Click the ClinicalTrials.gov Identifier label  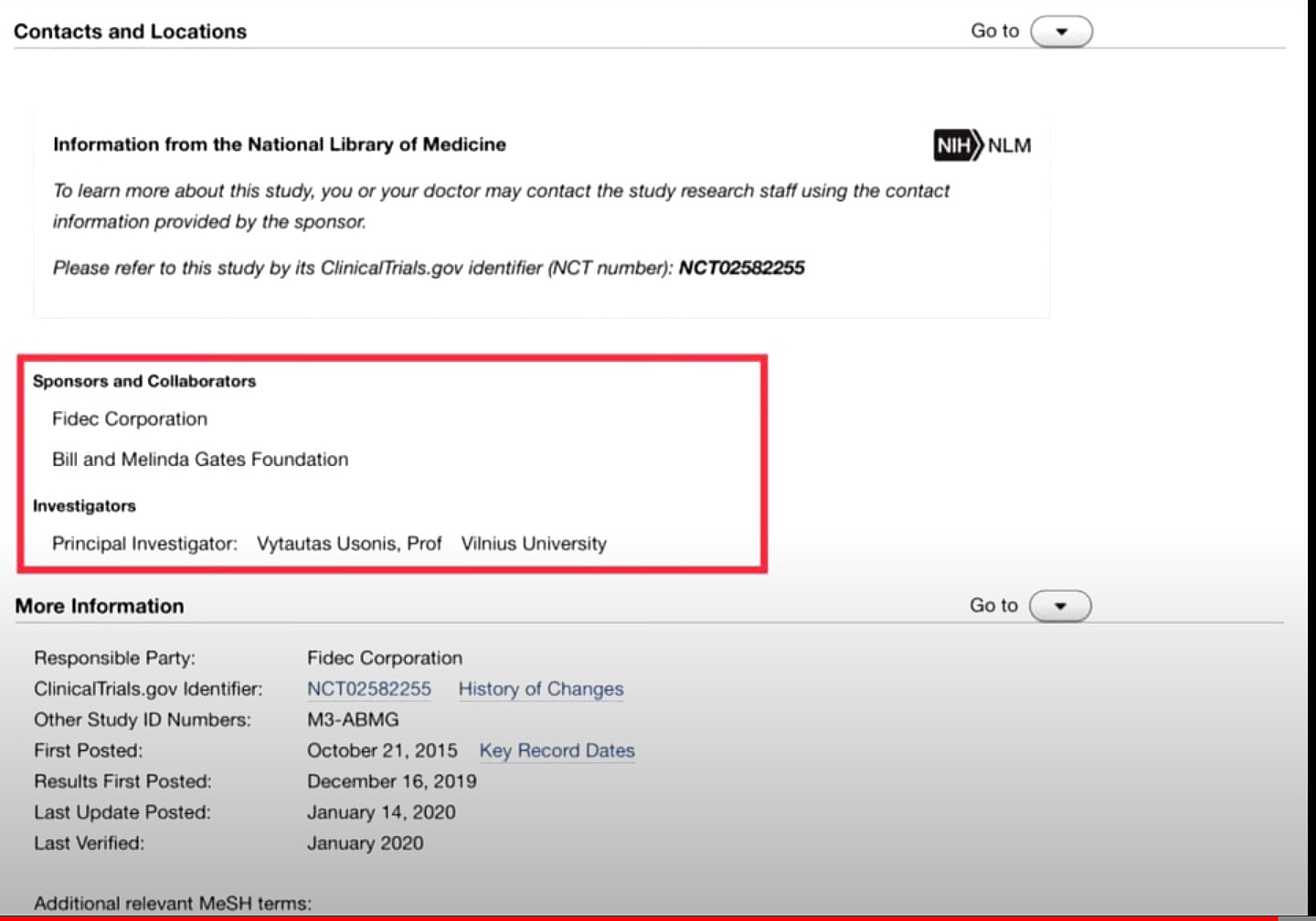pos(148,689)
